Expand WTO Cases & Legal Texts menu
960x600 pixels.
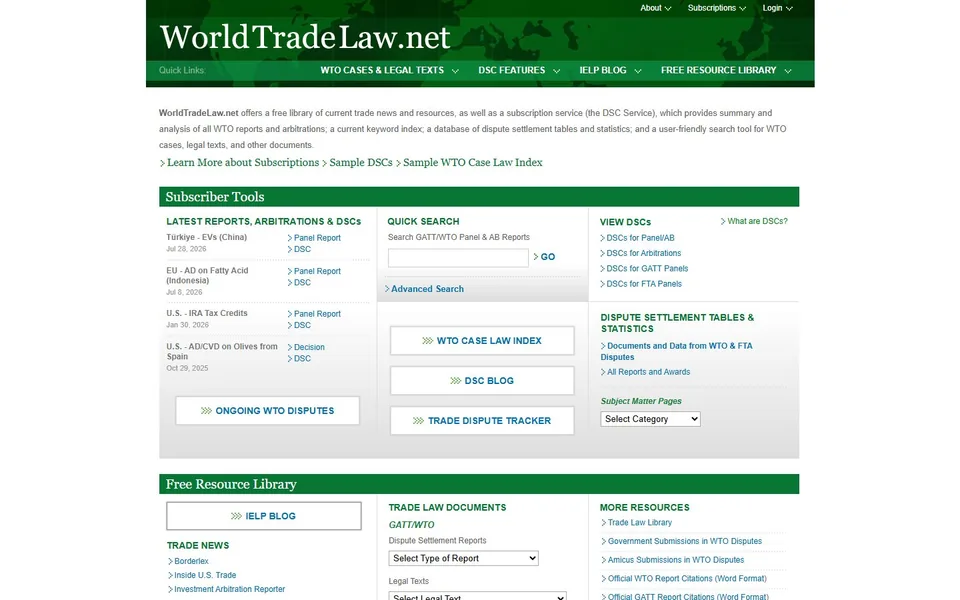click(389, 70)
